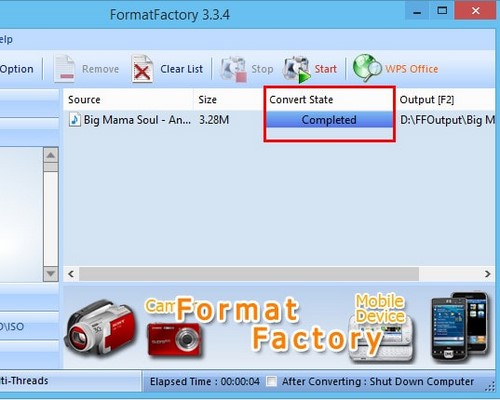
Task: Click the horizontal scrollbar left arrow
Action: coord(71,274)
